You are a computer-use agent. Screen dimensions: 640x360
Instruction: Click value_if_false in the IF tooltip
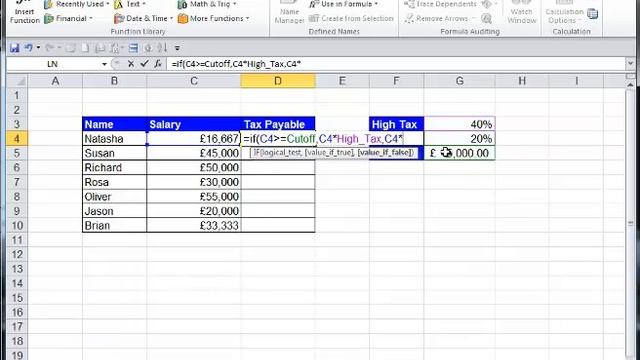385,153
